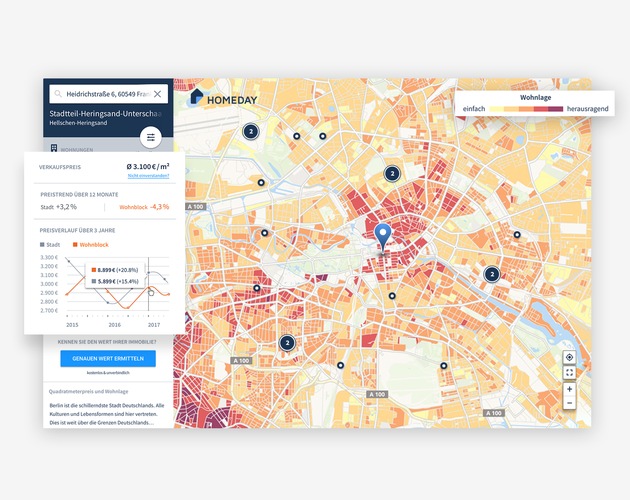Select the easternmost single map marker
This screenshot has height=500, width=630.
tap(517, 234)
